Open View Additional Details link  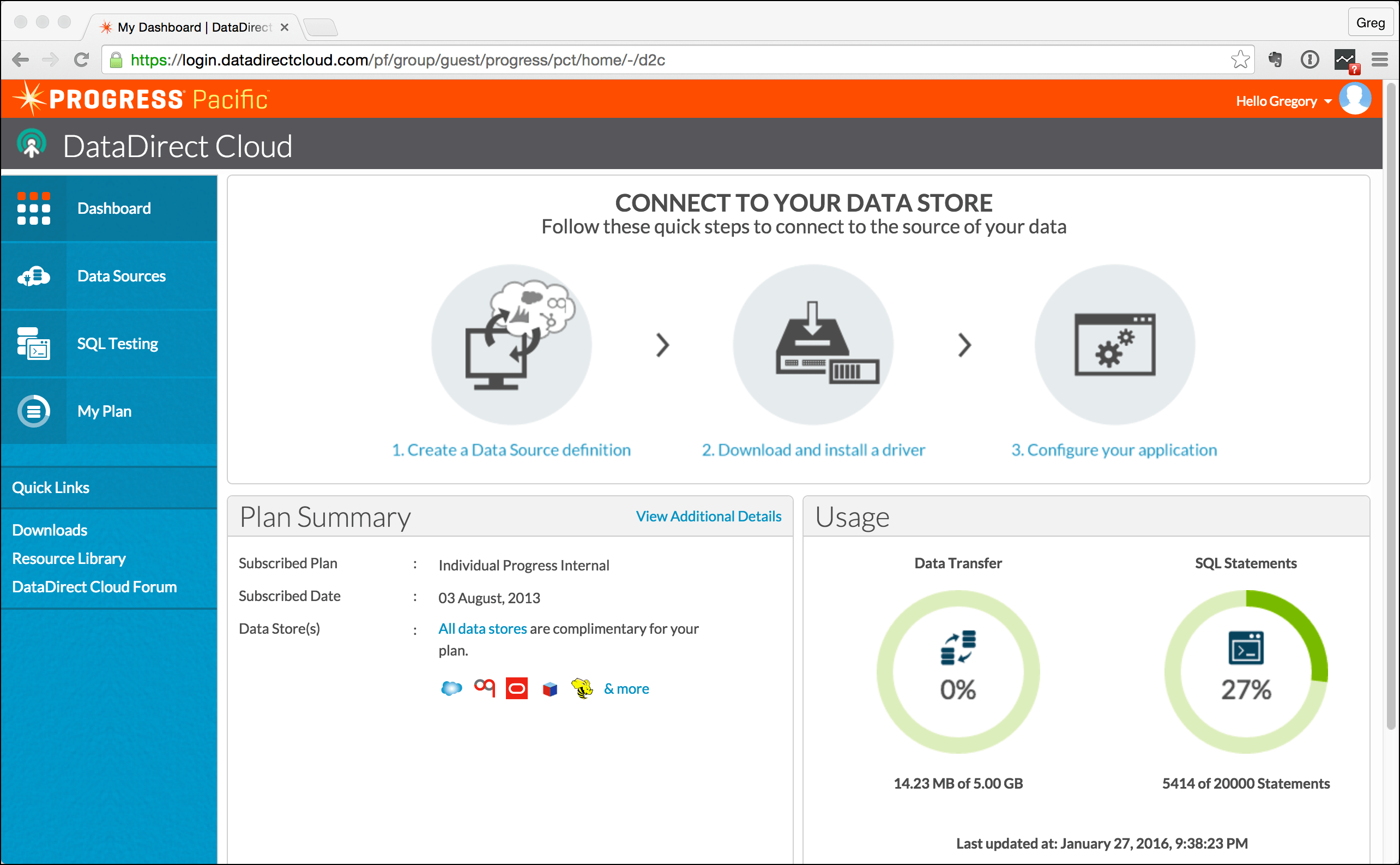[x=709, y=516]
